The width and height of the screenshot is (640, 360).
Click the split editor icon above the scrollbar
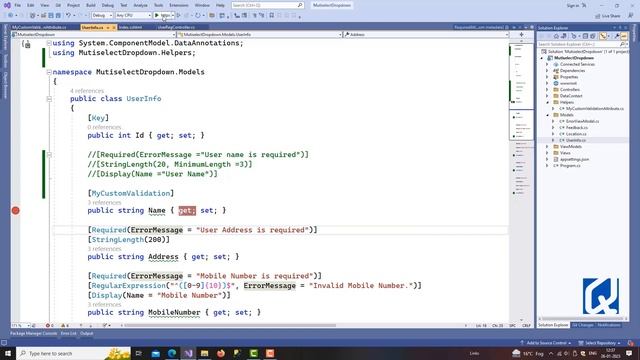pyautogui.click(x=521, y=35)
